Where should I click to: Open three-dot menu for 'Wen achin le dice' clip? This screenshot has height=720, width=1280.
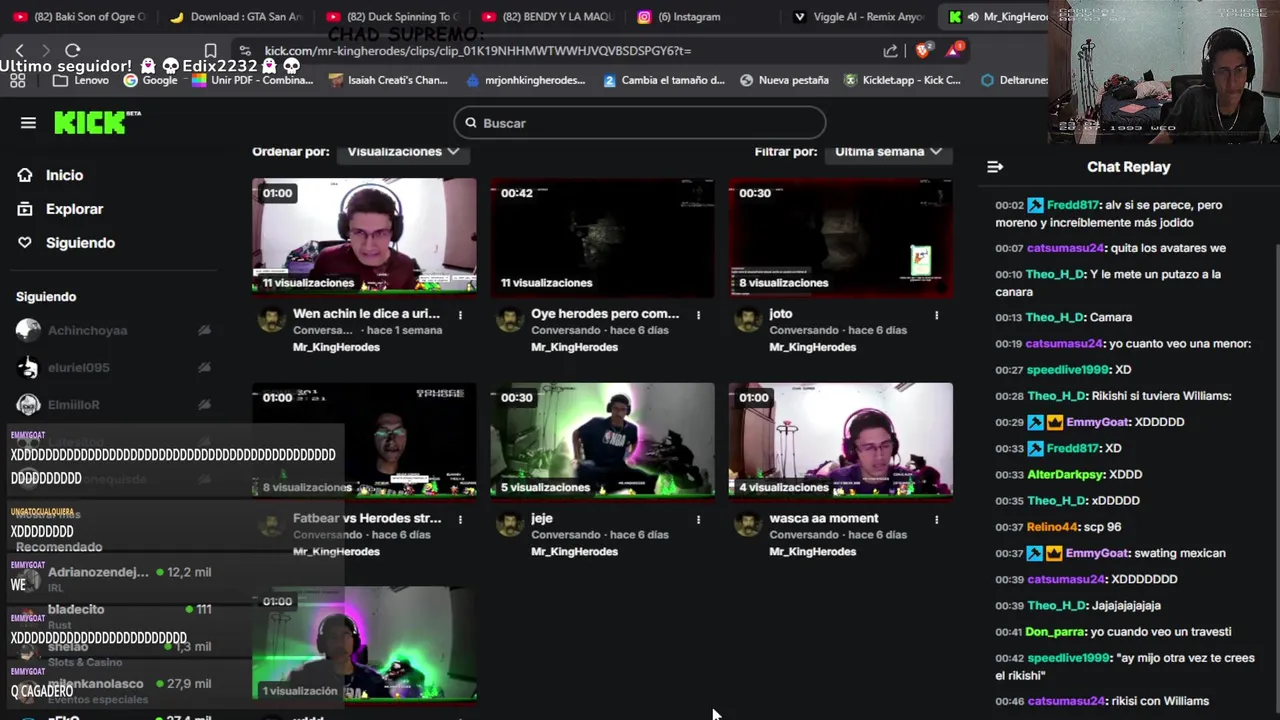point(460,315)
